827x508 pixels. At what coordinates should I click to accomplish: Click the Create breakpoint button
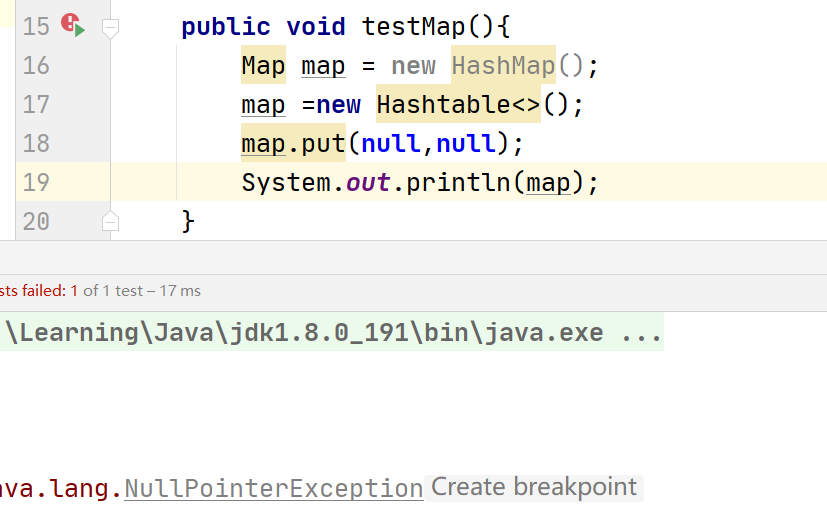(534, 487)
